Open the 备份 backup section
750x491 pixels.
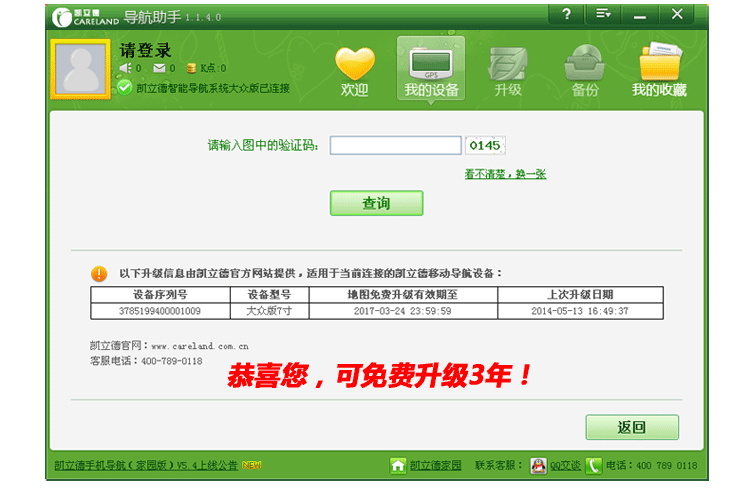(x=585, y=72)
